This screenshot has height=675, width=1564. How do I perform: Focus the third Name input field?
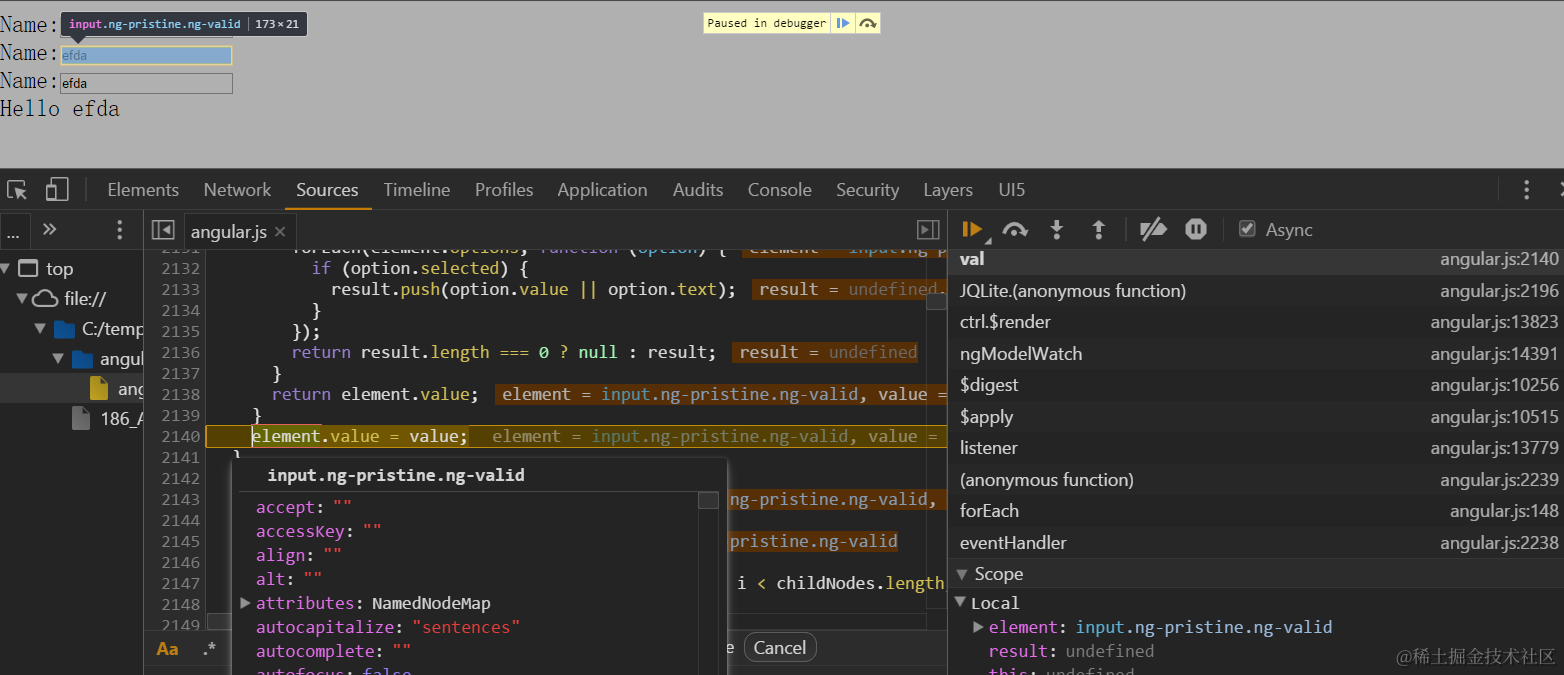[146, 83]
